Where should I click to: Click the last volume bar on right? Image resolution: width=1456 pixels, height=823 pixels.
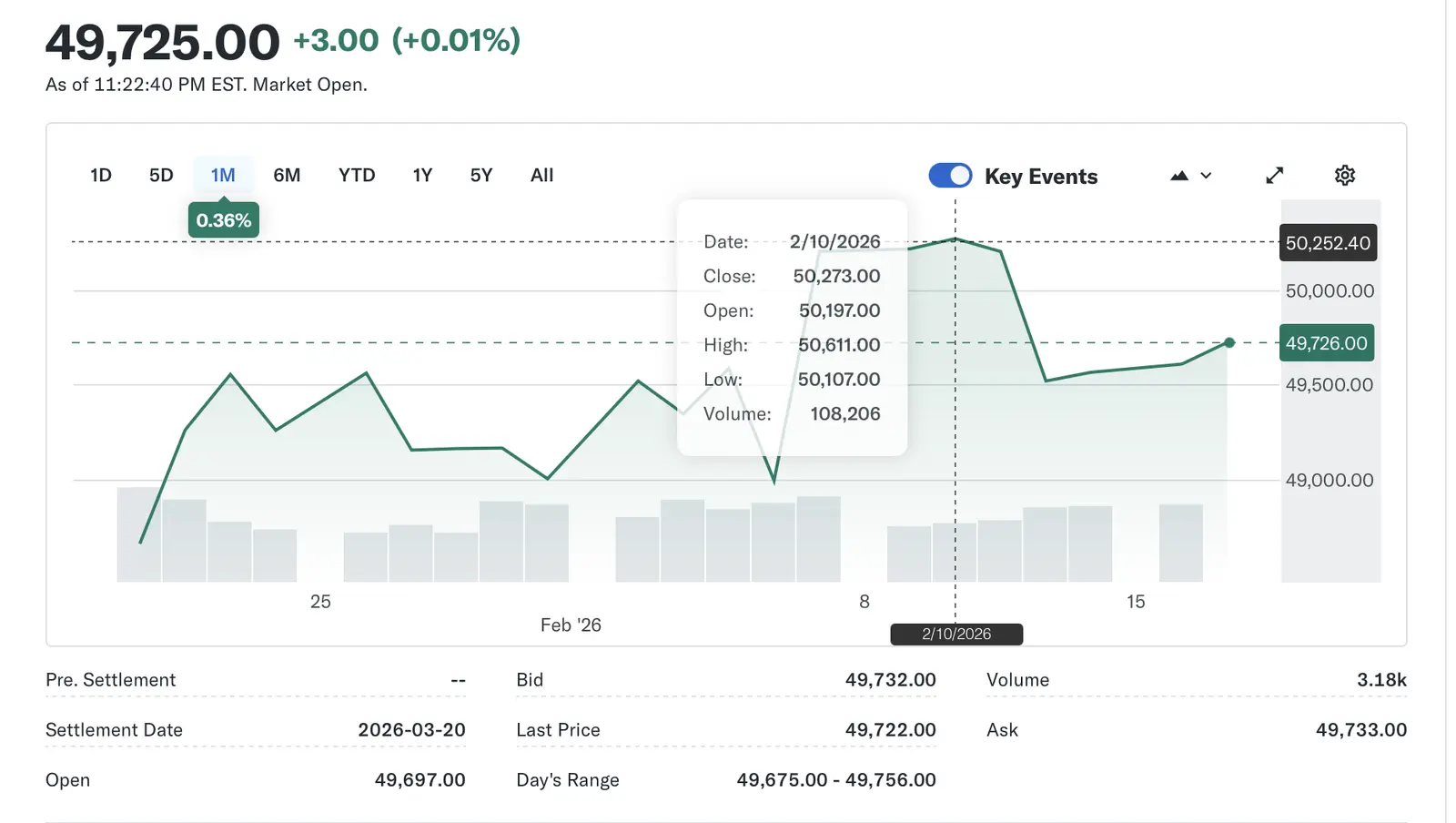coord(1180,544)
